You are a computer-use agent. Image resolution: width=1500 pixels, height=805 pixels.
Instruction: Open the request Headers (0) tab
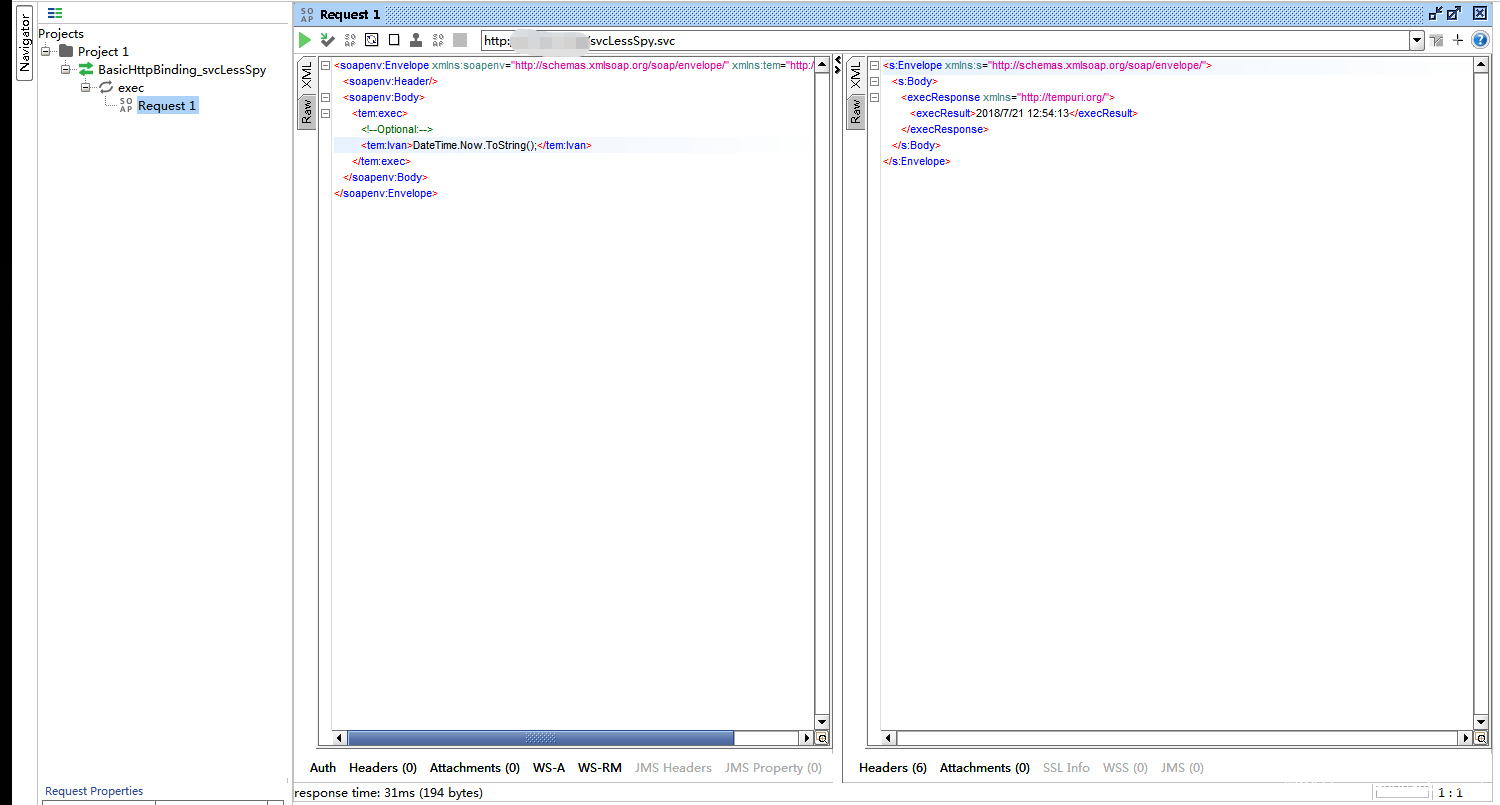coord(382,768)
